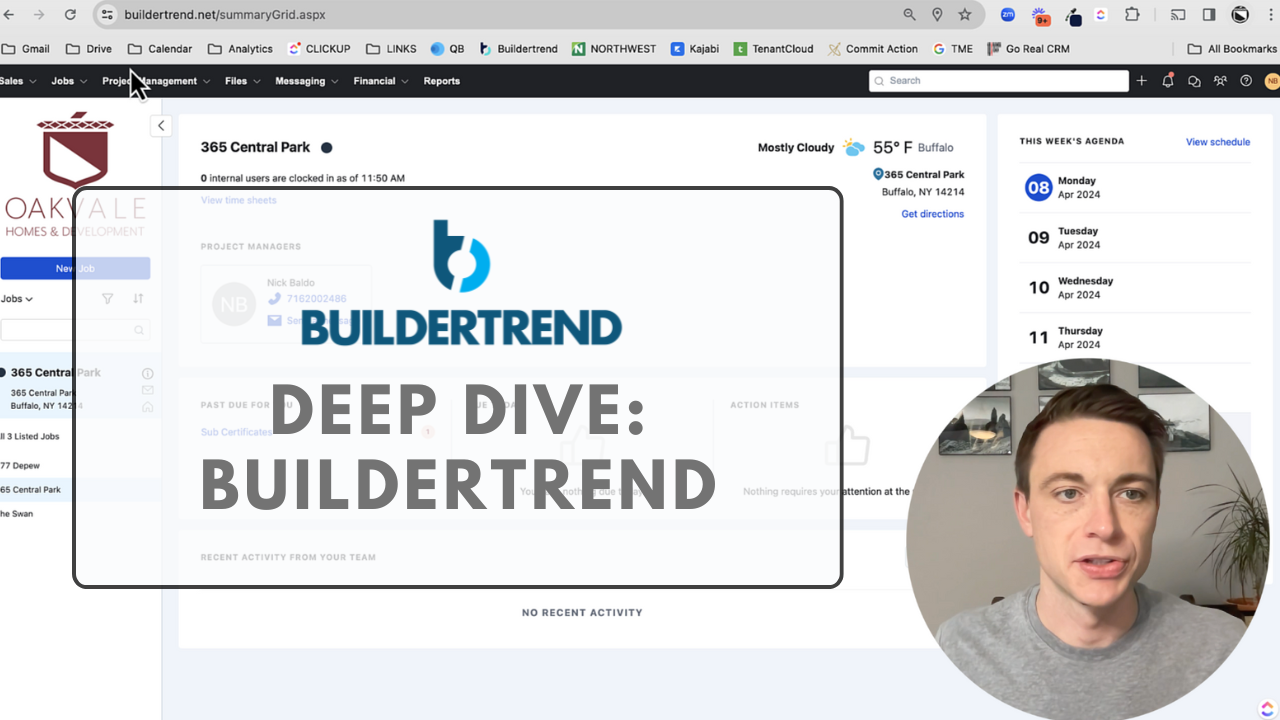The image size is (1280, 720).
Task: Filter the jobs list with funnel icon
Action: (x=108, y=298)
